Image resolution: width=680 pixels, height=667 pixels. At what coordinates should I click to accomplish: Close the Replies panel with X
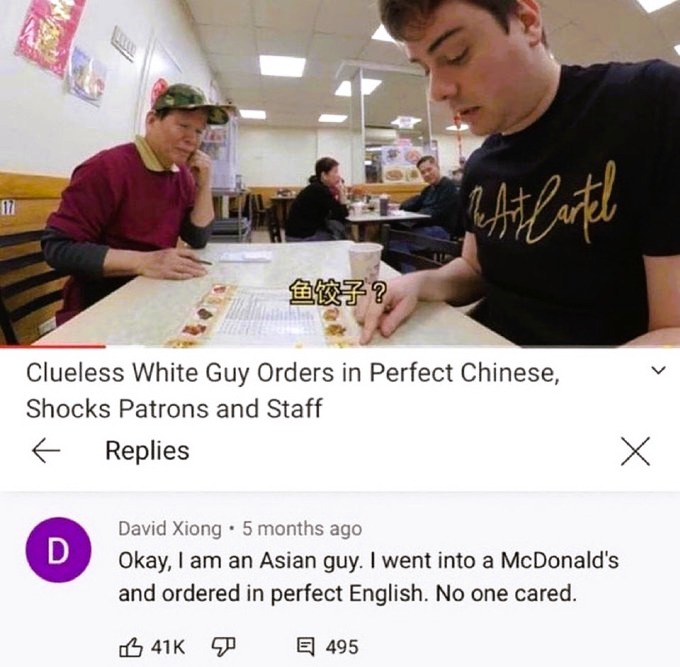click(635, 451)
